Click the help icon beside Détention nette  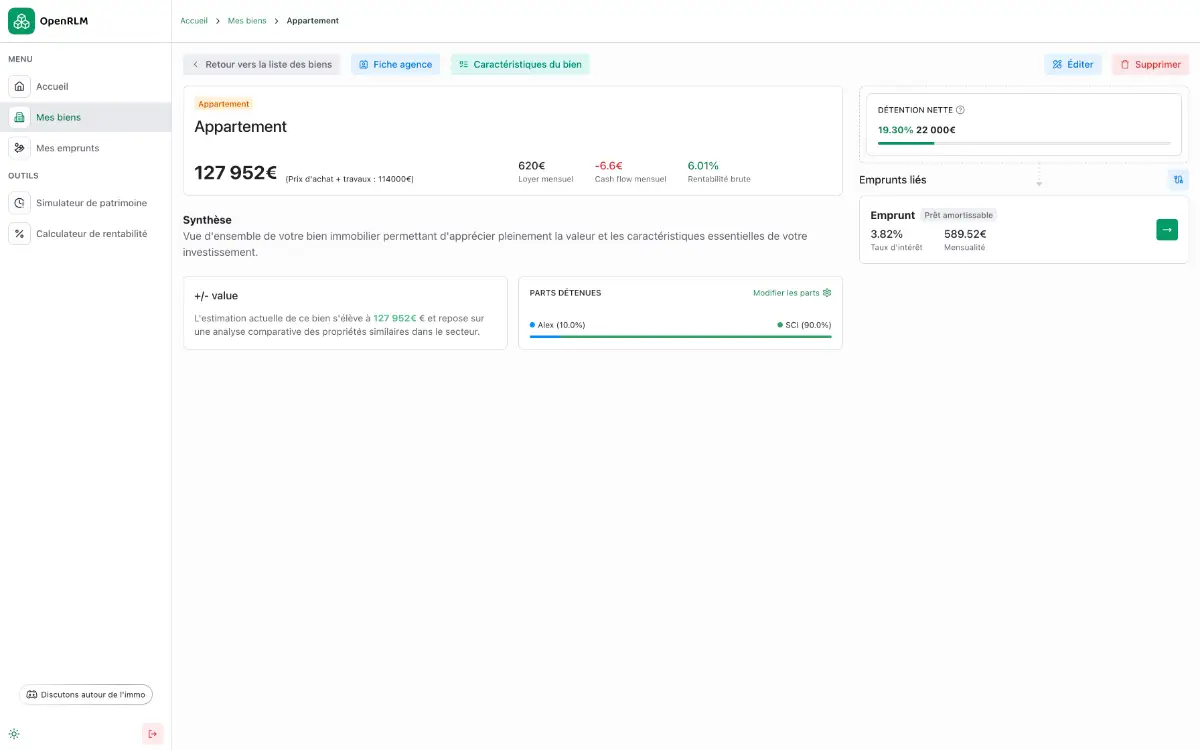click(x=960, y=110)
